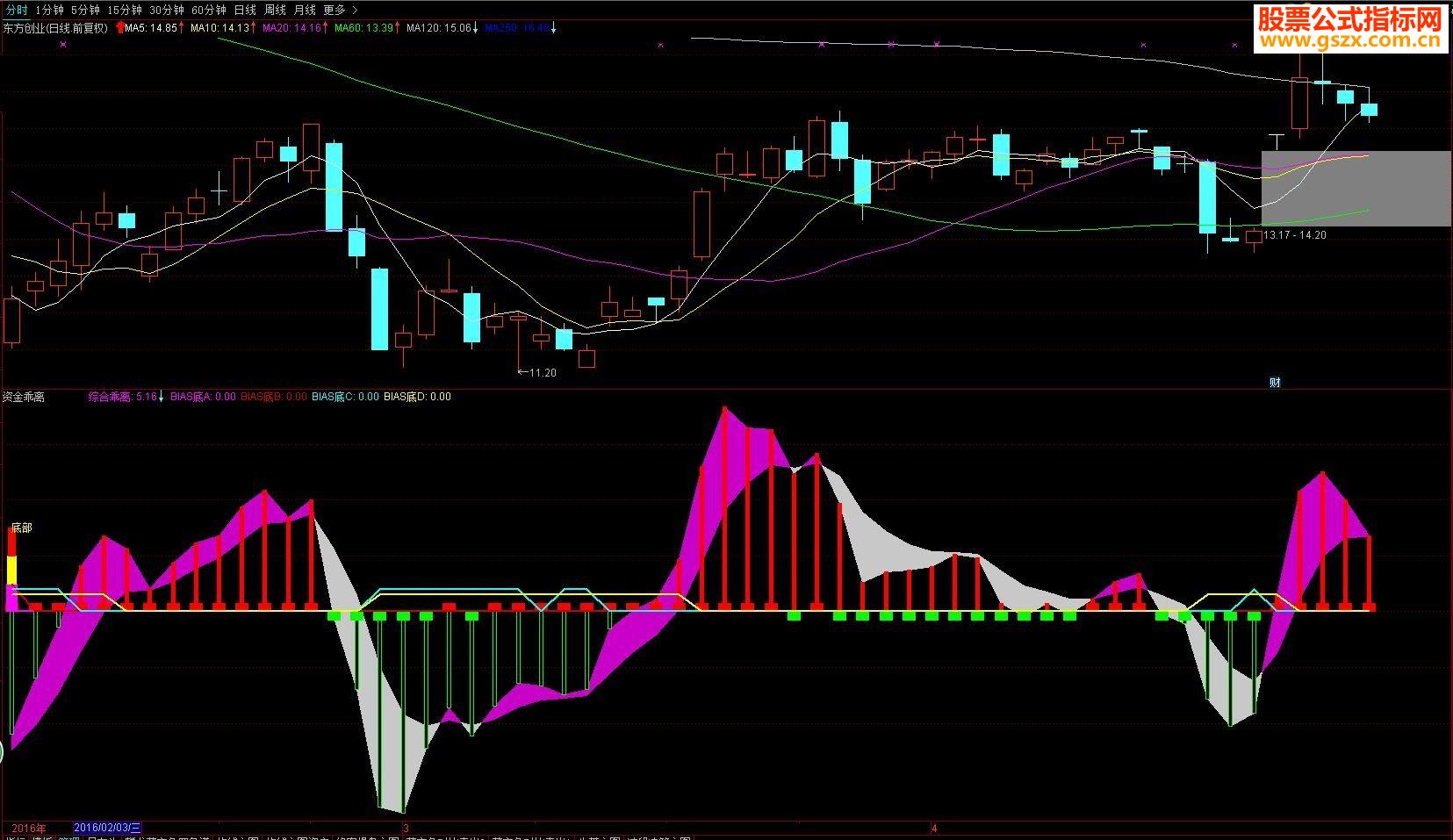
Task: Switch to the 日线 daily chart
Action: pyautogui.click(x=245, y=10)
